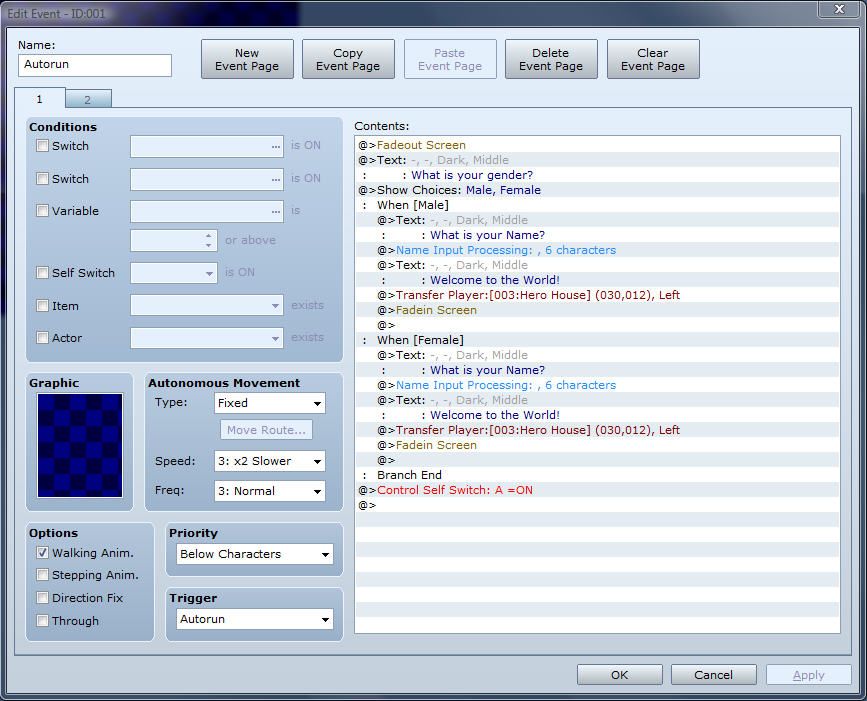
Task: Select event page tab 1
Action: tap(40, 99)
